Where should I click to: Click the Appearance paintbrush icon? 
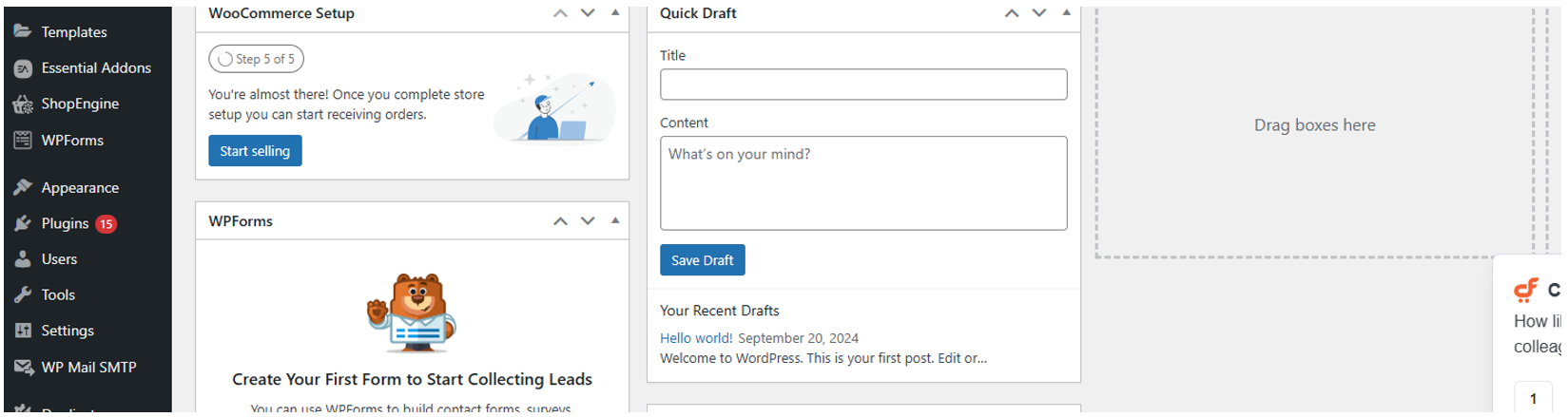tap(23, 188)
